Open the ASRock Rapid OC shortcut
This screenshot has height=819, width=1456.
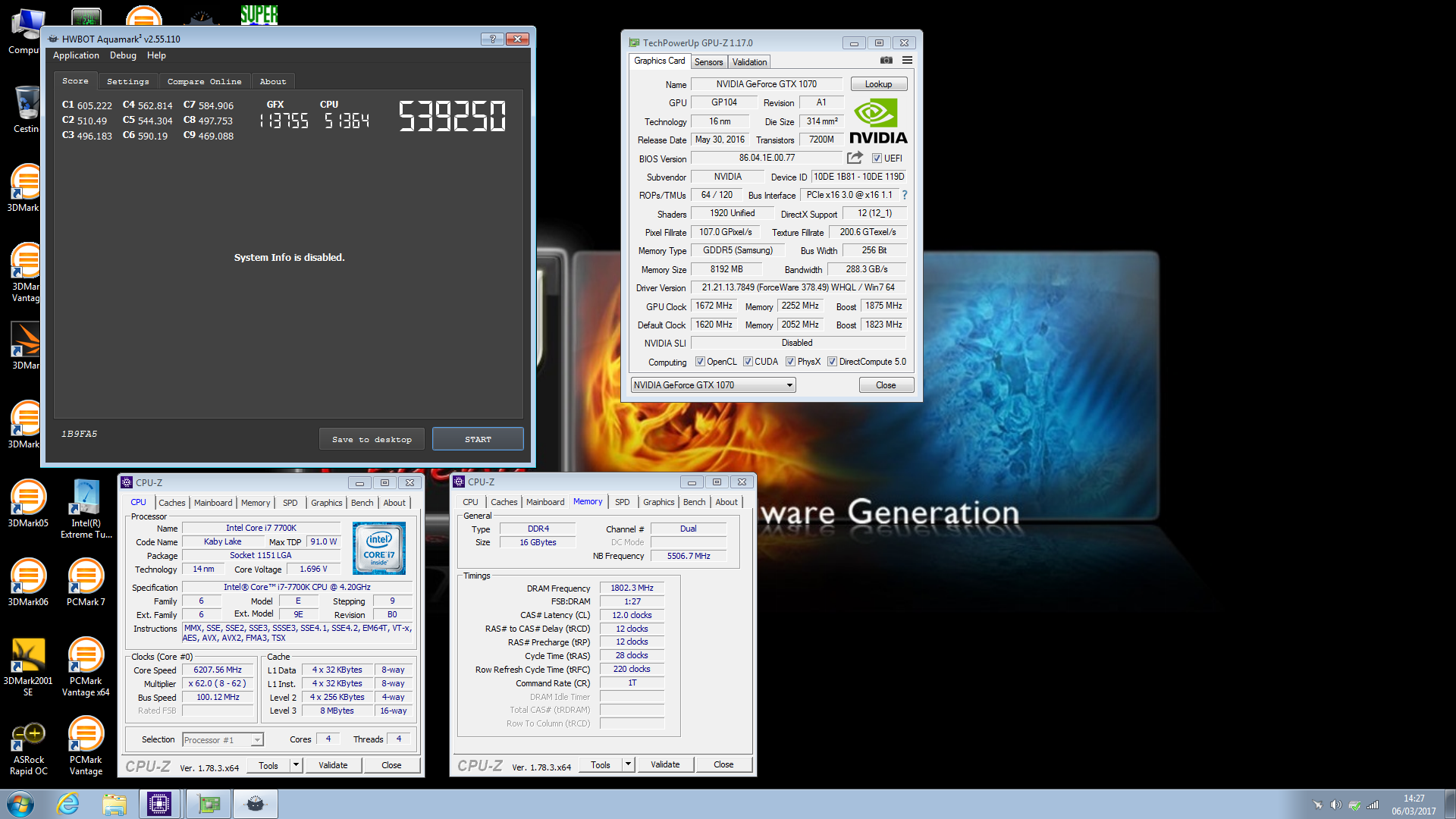28,746
